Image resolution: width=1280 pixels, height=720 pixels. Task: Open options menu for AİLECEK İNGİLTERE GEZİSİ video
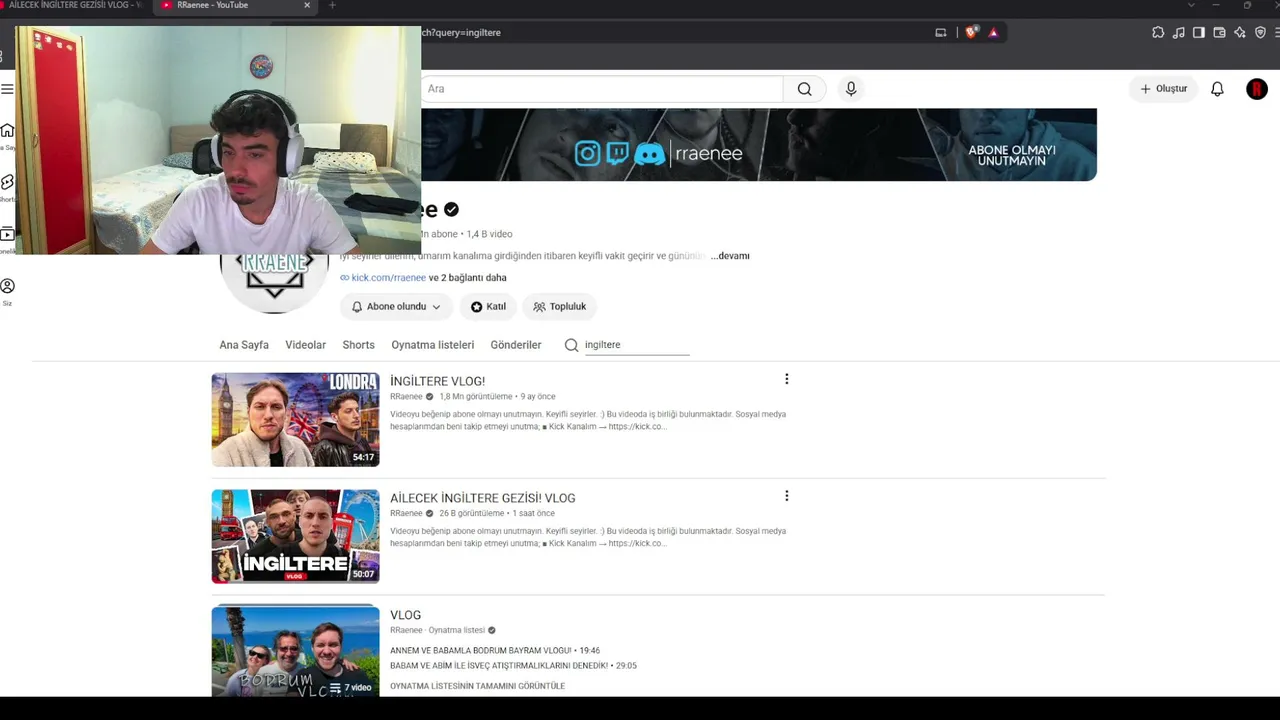(787, 496)
